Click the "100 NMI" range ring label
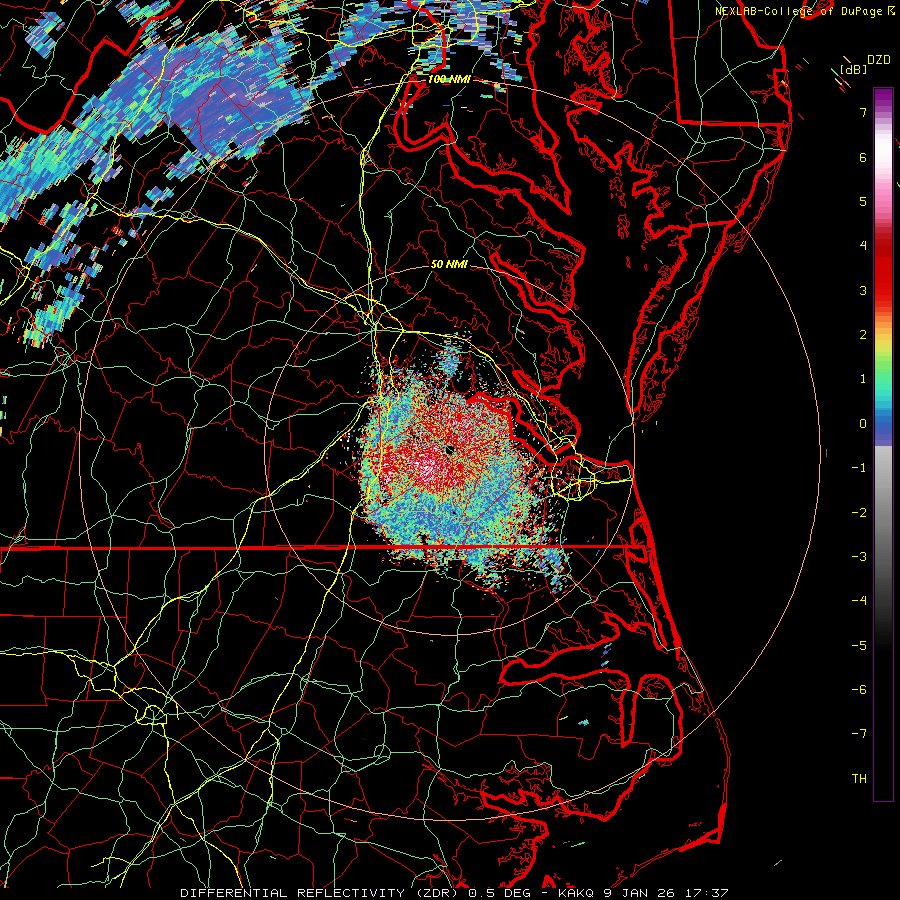The height and width of the screenshot is (900, 900). (449, 79)
